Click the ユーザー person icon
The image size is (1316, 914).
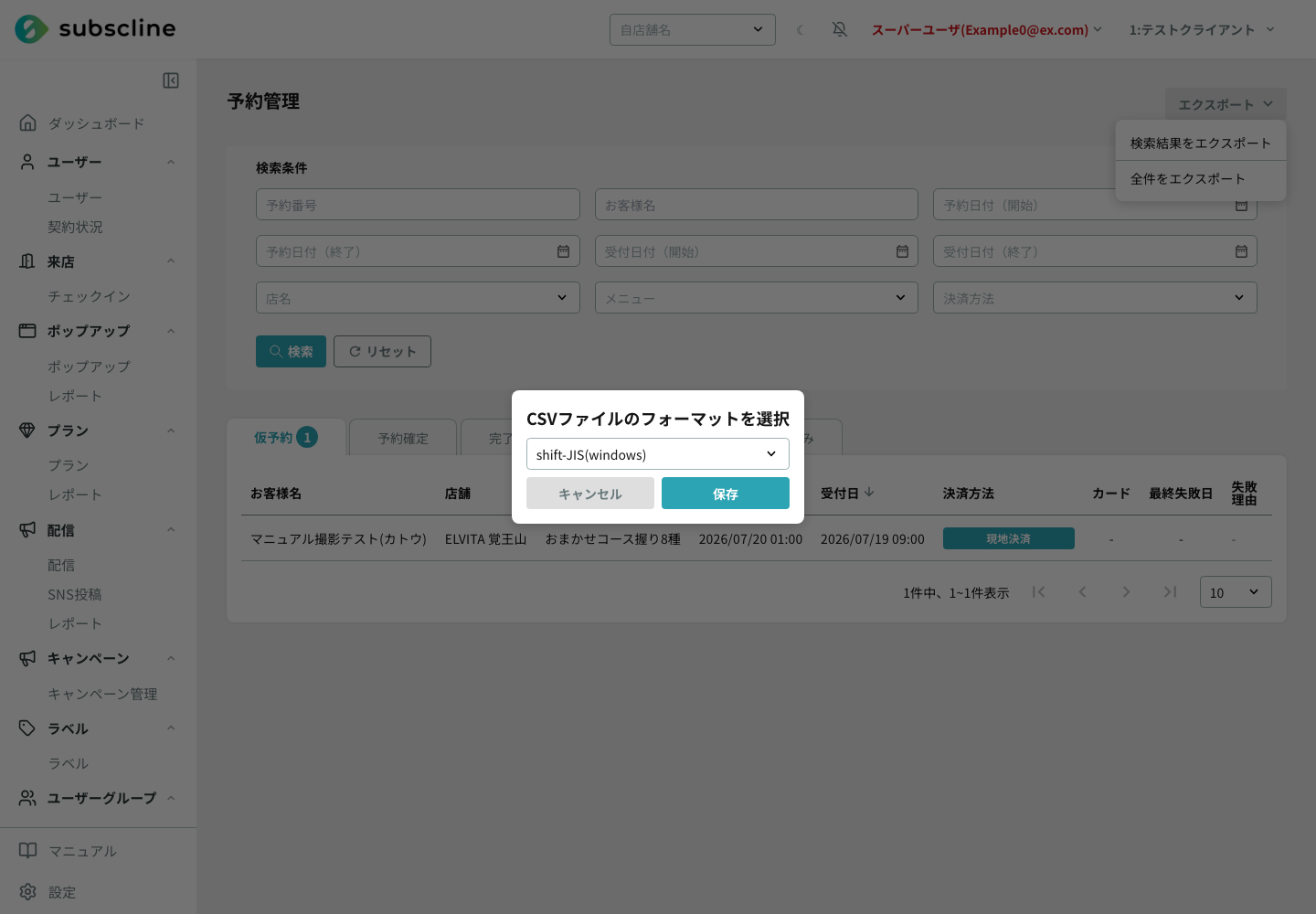[28, 162]
